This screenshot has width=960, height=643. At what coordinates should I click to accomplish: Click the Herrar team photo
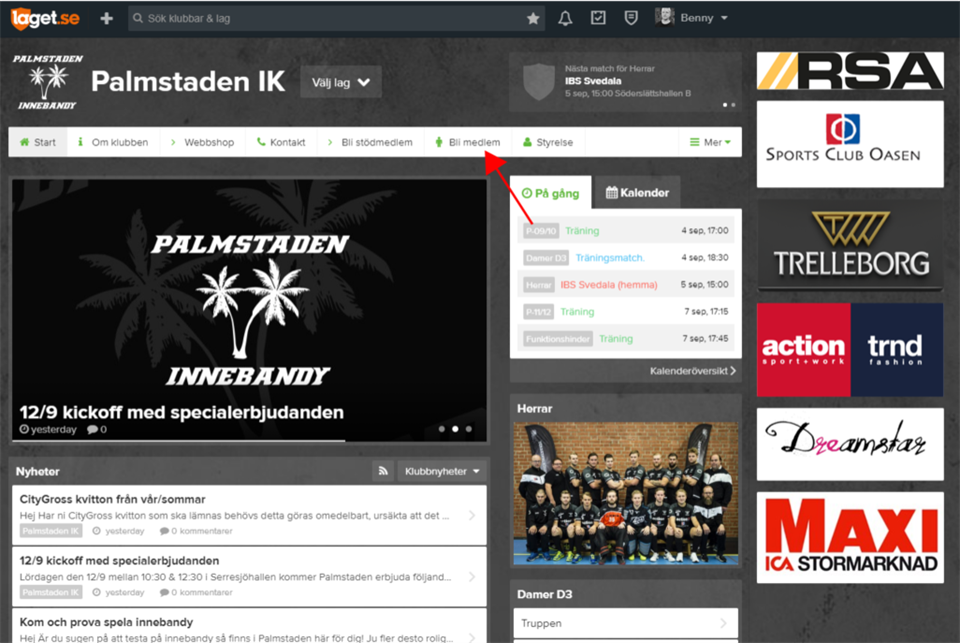click(x=625, y=493)
